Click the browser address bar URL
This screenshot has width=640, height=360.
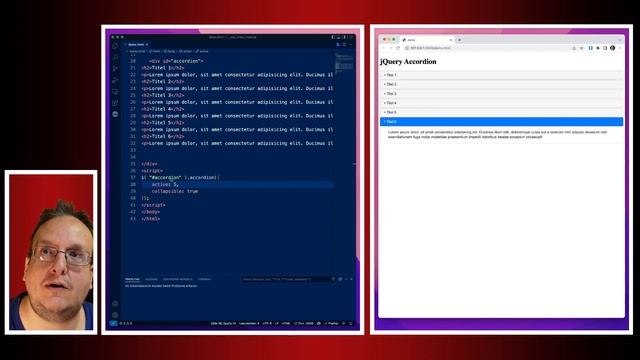[431, 48]
